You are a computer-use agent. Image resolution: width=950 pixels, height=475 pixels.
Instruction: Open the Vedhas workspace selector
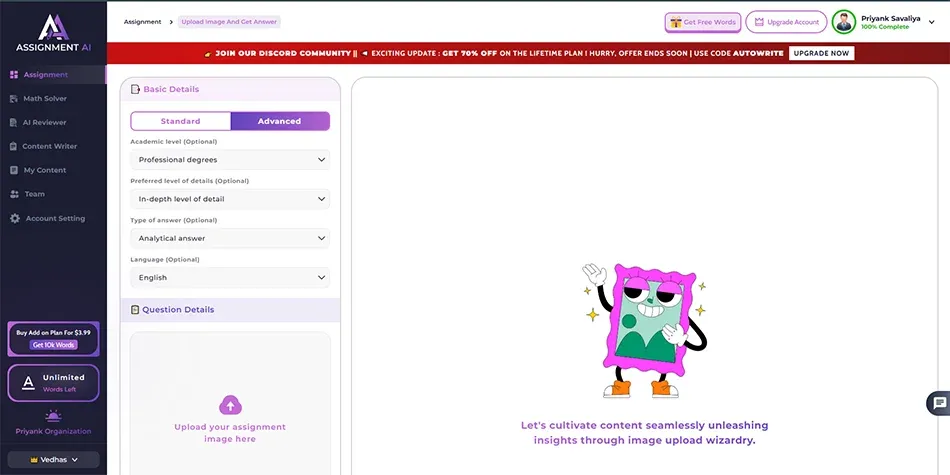(x=53, y=460)
